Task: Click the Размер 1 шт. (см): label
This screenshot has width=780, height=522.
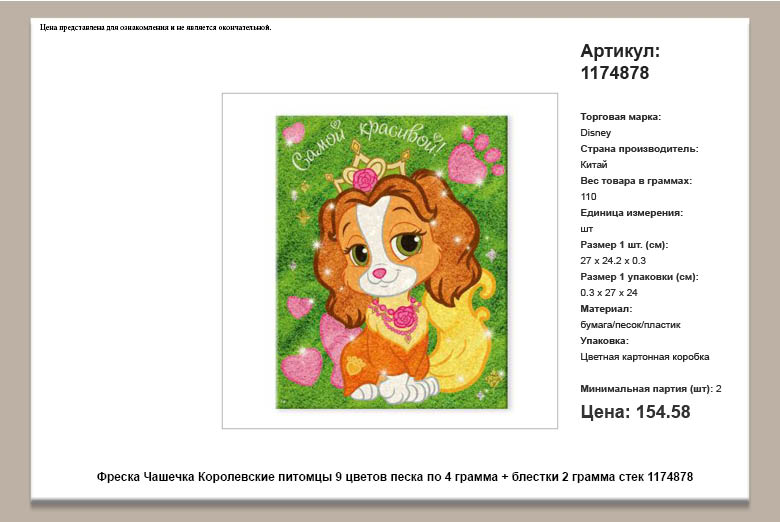Action: (x=624, y=245)
